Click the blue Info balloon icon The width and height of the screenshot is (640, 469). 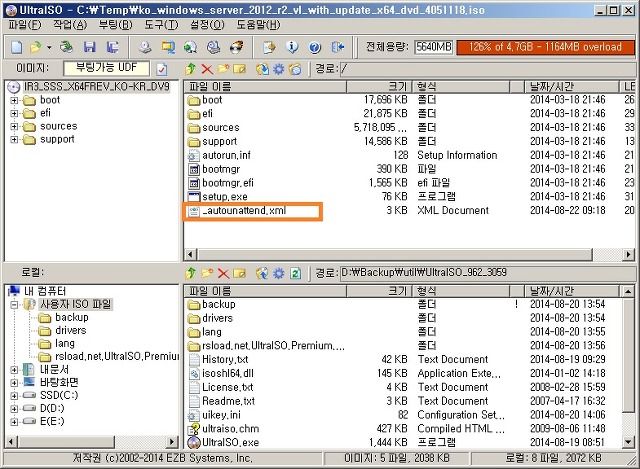[x=292, y=47]
